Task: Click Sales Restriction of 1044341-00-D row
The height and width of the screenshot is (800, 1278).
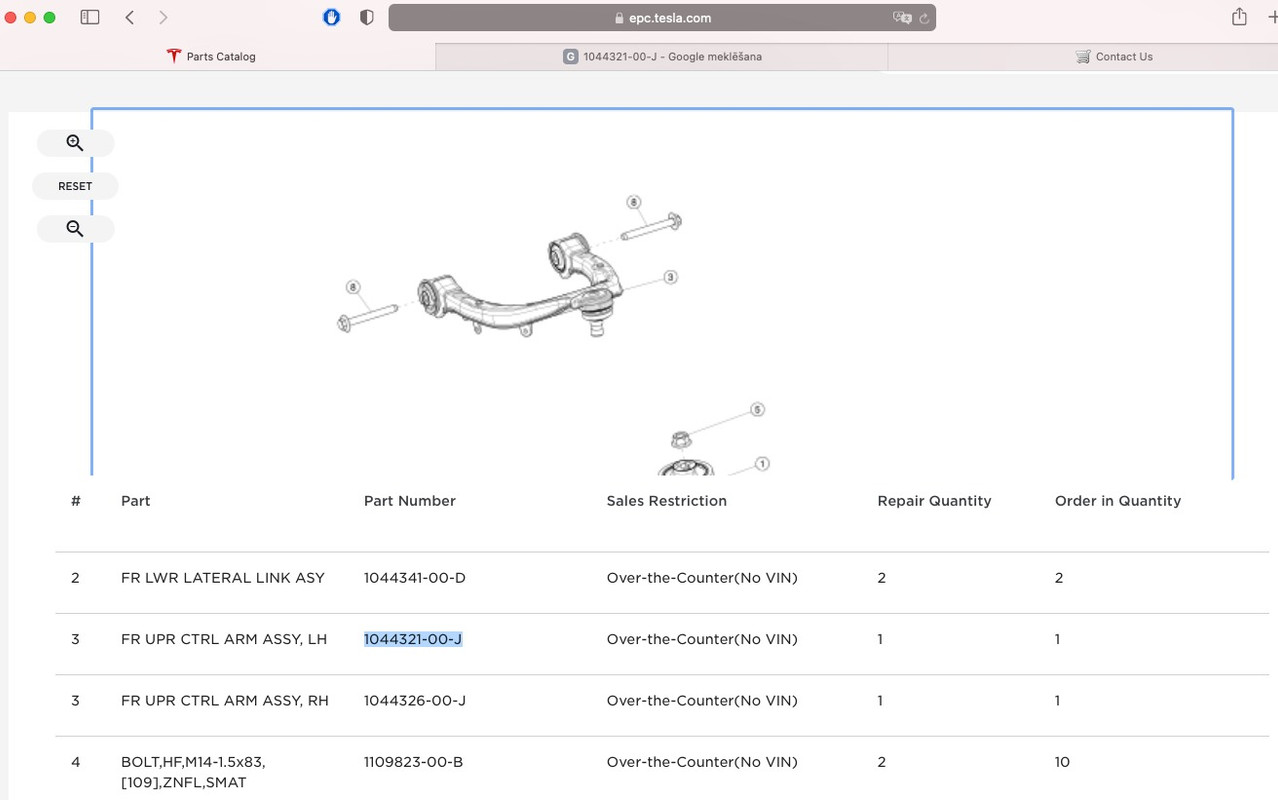Action: click(702, 578)
